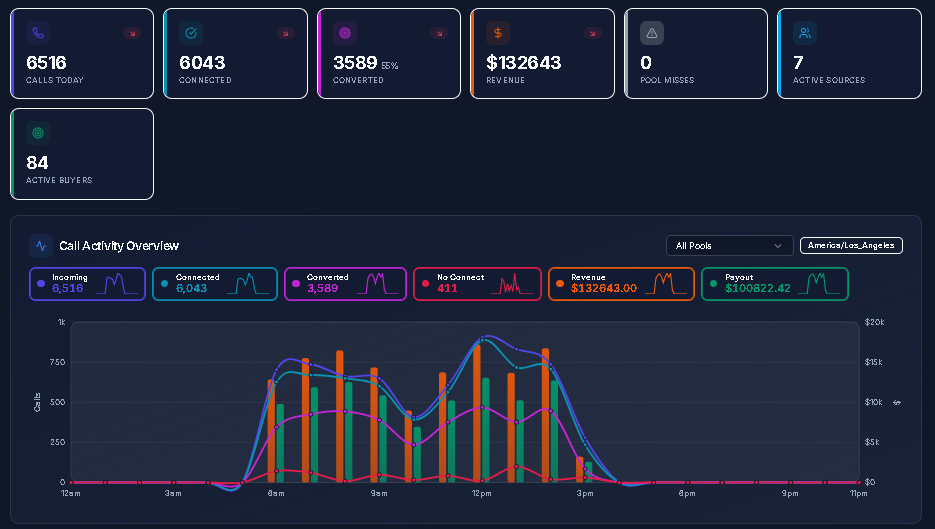The width and height of the screenshot is (935, 529).
Task: Open the 6043 Connected card
Action: (236, 54)
